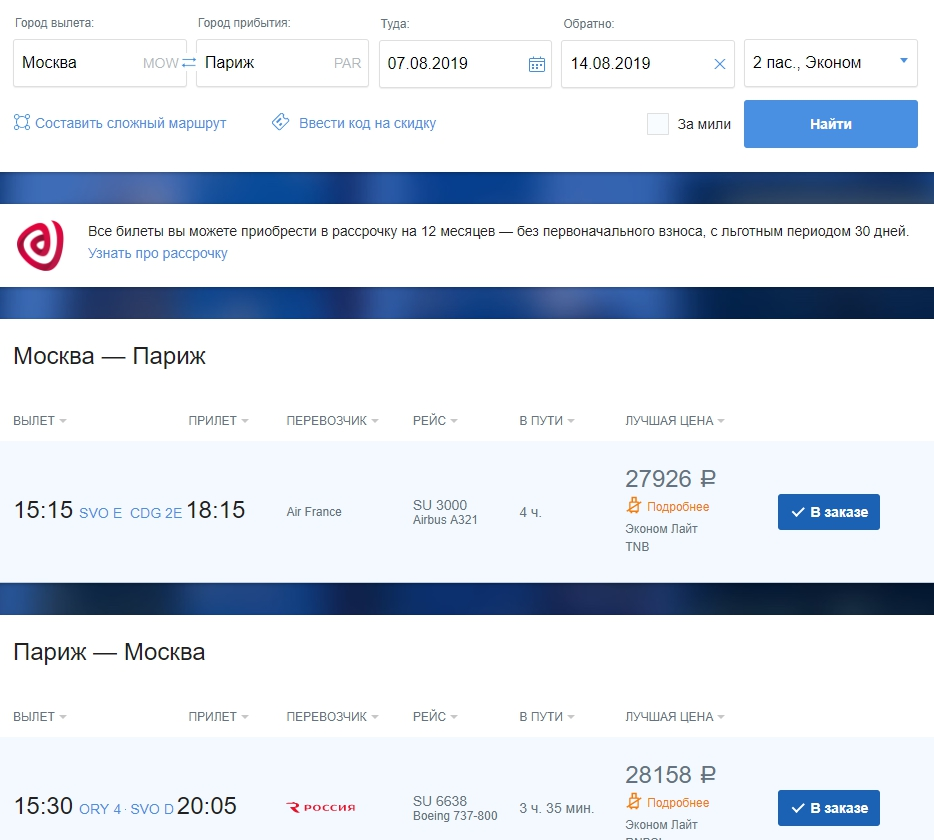Click the Найти search button
This screenshot has width=934, height=840.
830,124
